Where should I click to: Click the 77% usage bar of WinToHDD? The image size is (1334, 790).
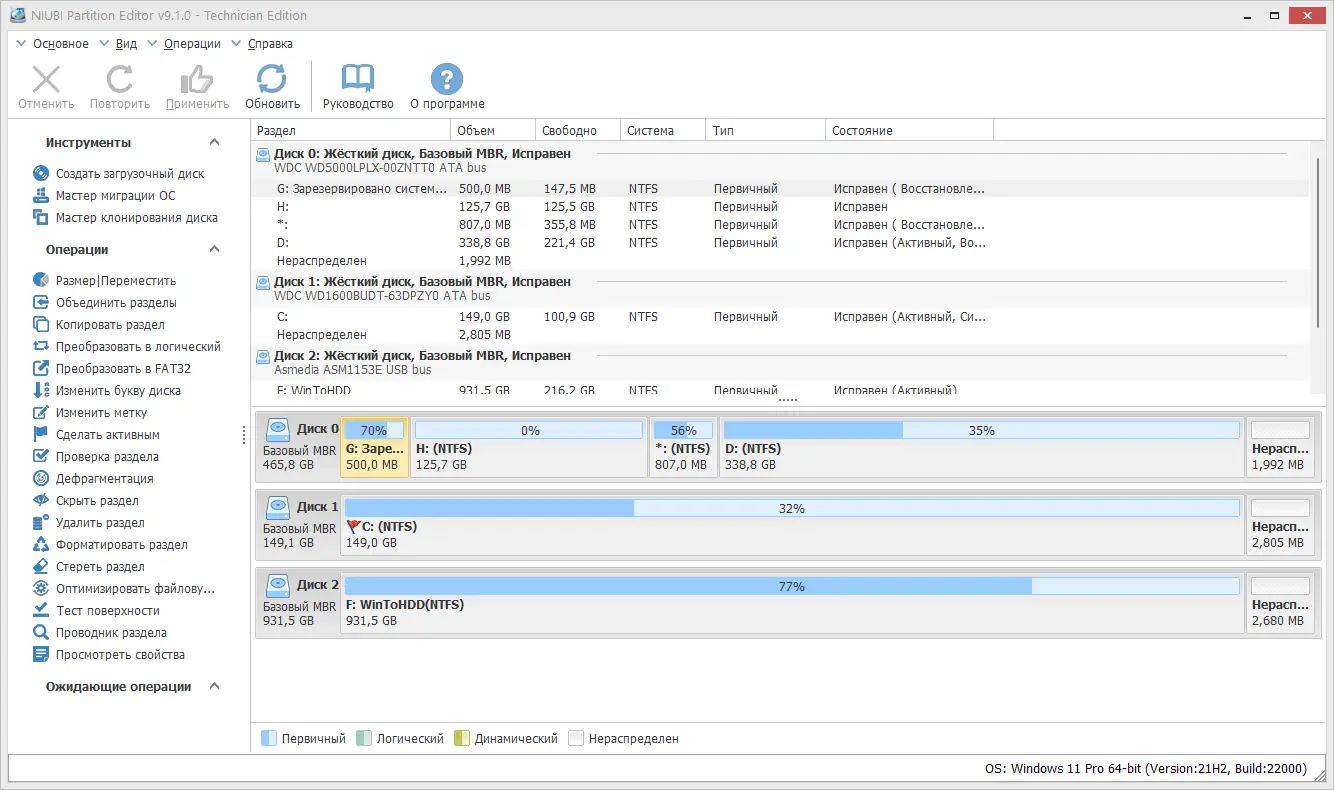click(793, 585)
